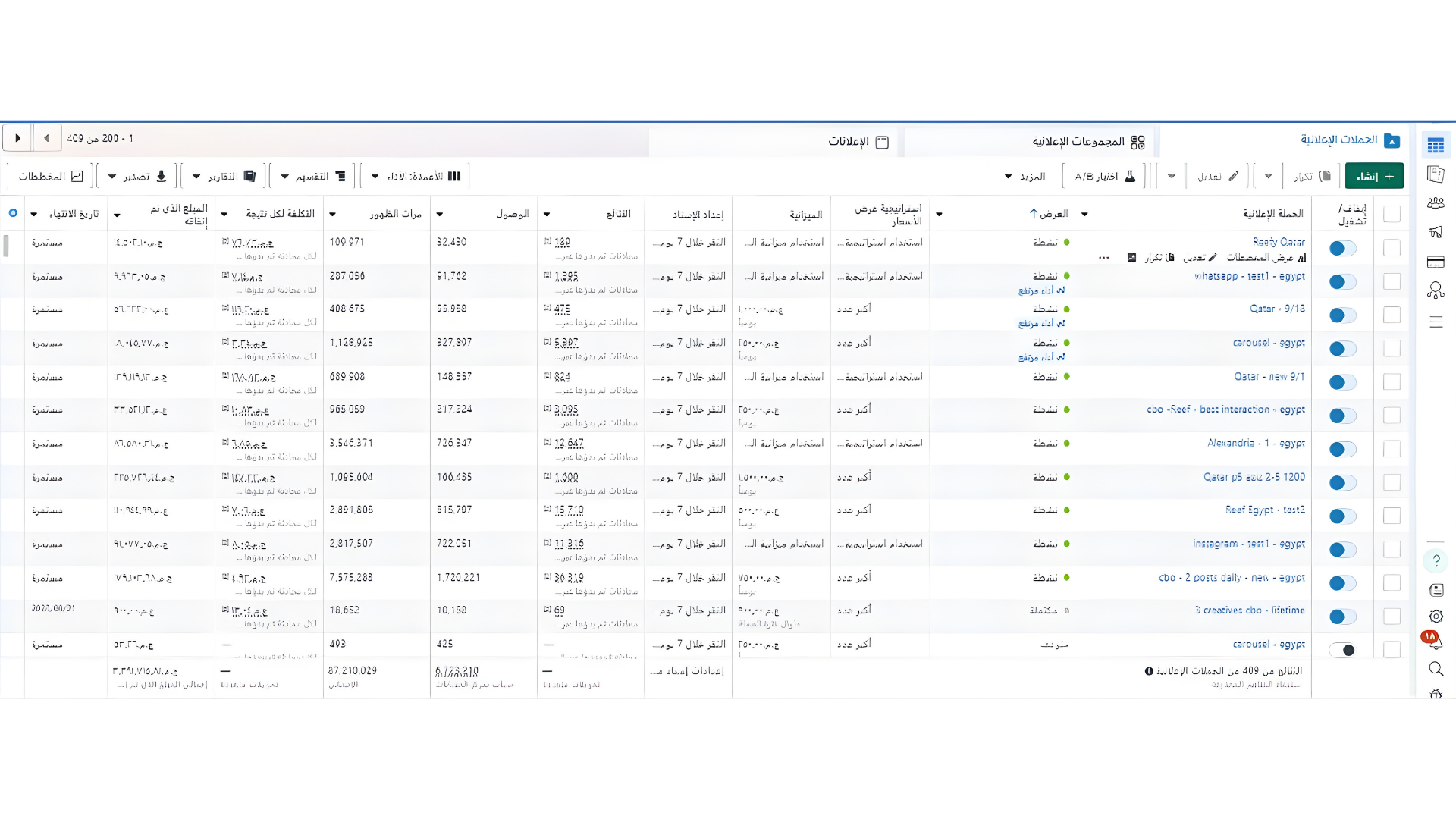Click the all tools hamburger icon
The image size is (1456, 819).
tap(1436, 322)
